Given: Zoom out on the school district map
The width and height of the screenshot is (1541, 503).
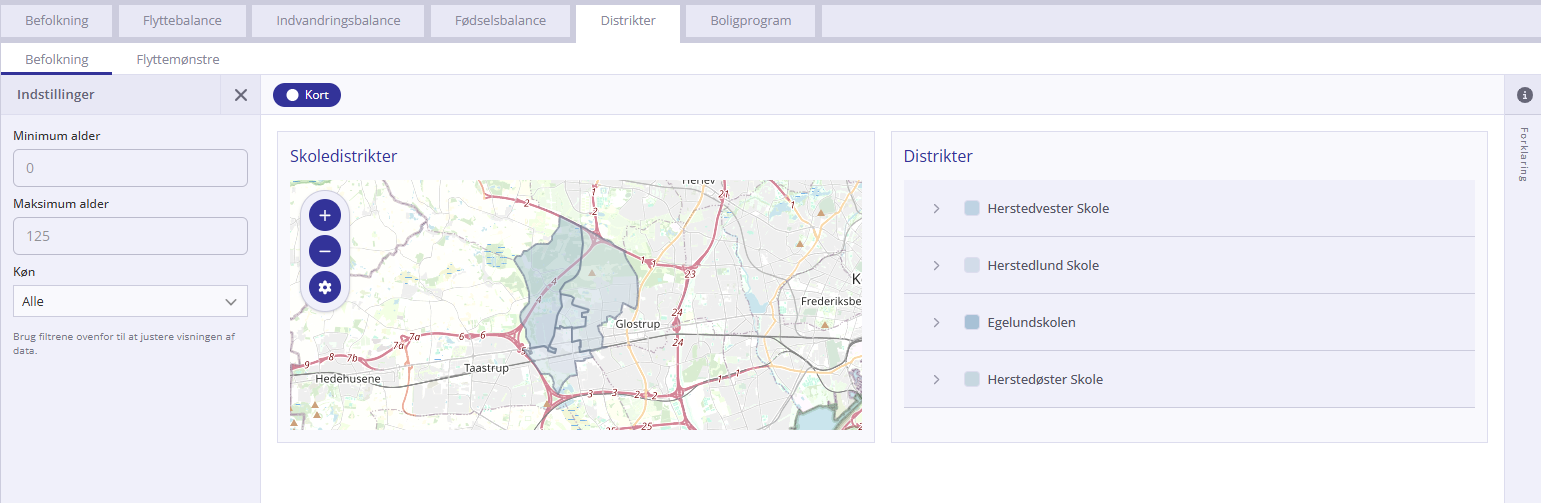Looking at the screenshot, I should (325, 251).
